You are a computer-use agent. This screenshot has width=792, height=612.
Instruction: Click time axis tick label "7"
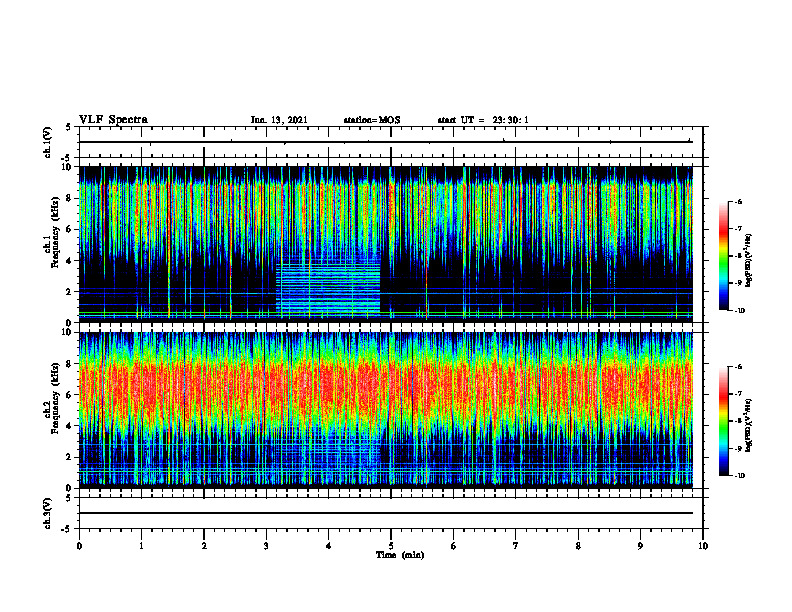coord(516,546)
